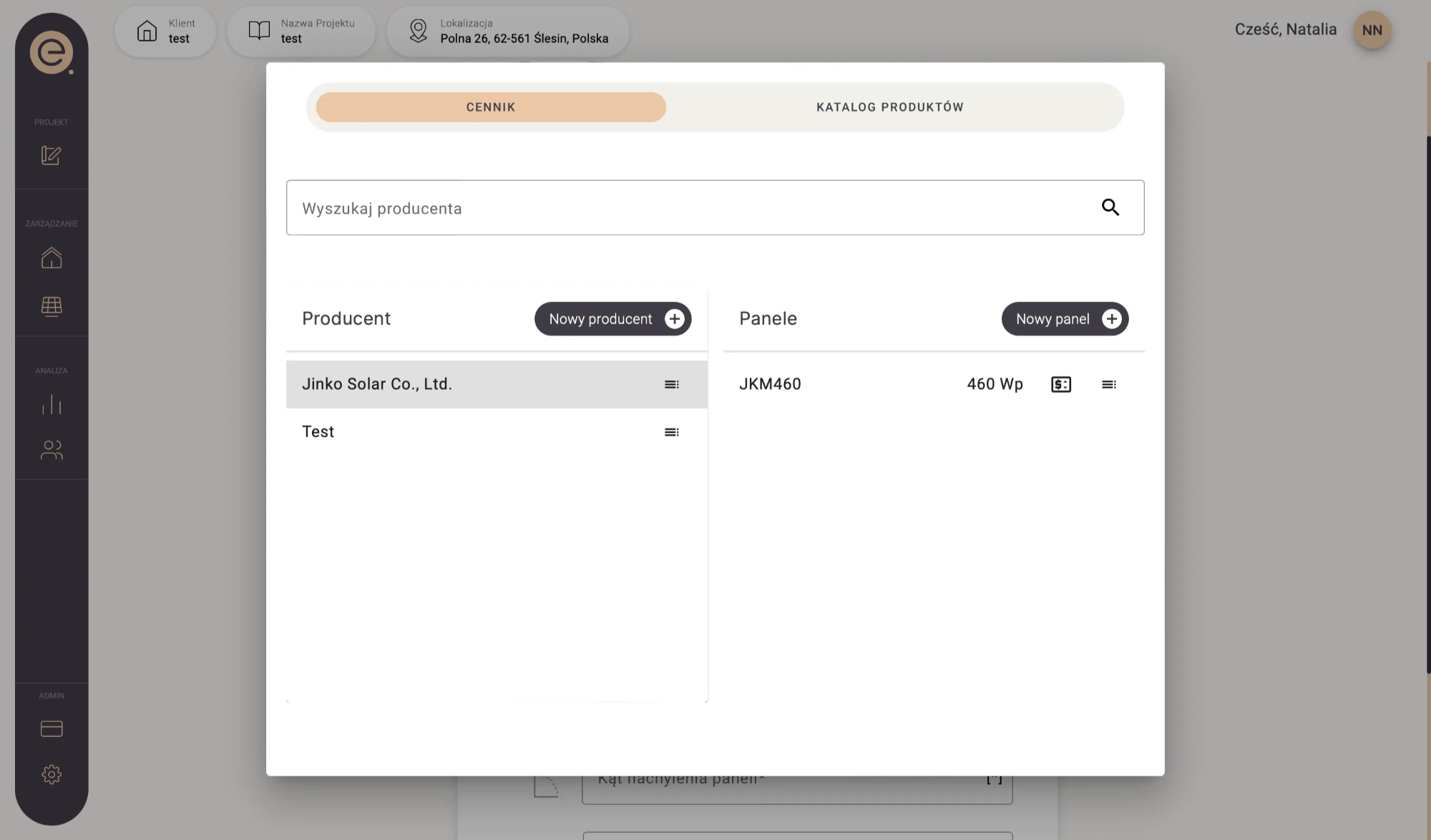The width and height of the screenshot is (1431, 840).
Task: Select the Test producer row
Action: click(497, 432)
